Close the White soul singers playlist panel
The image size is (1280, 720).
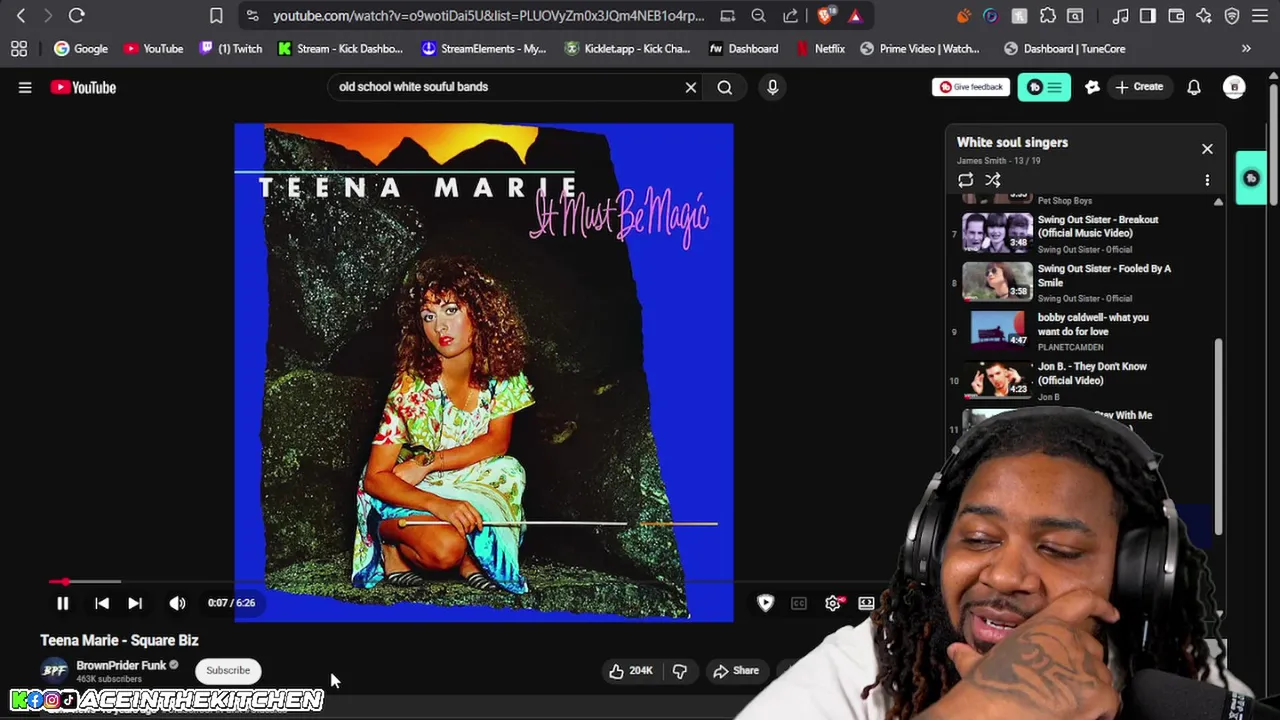[x=1207, y=149]
